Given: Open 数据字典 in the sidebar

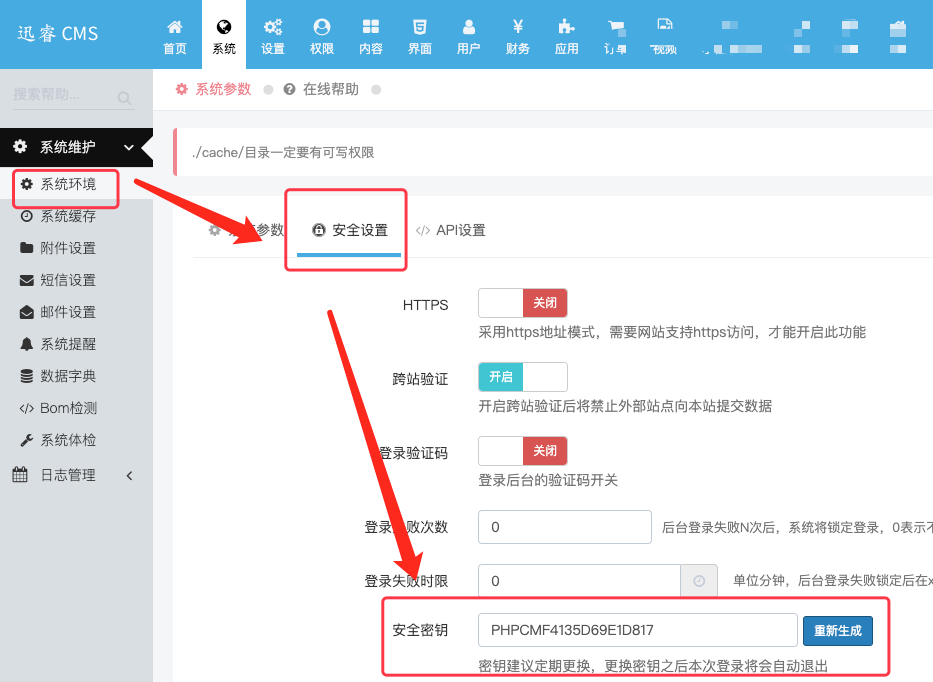Looking at the screenshot, I should pyautogui.click(x=67, y=376).
